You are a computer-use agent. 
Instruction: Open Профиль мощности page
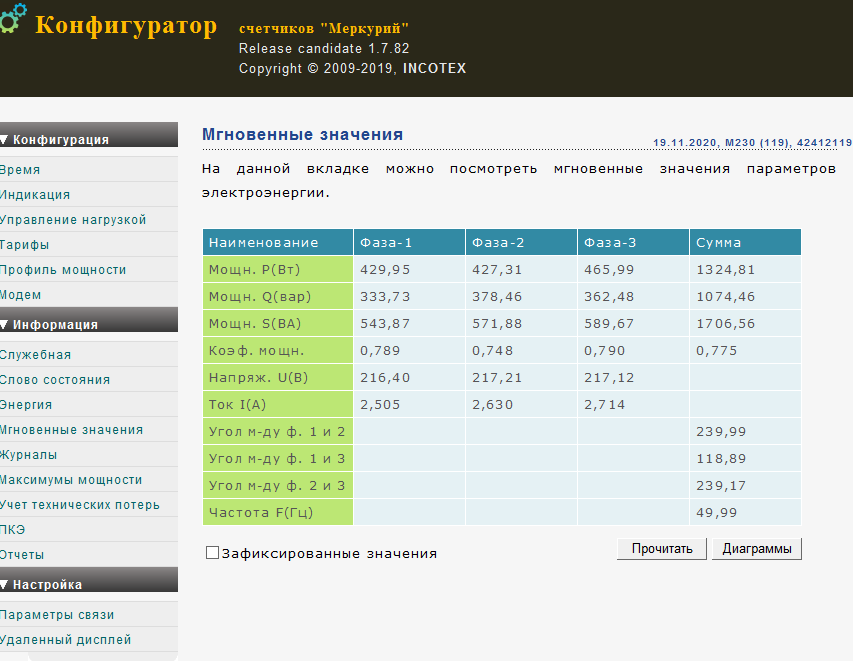click(x=63, y=270)
